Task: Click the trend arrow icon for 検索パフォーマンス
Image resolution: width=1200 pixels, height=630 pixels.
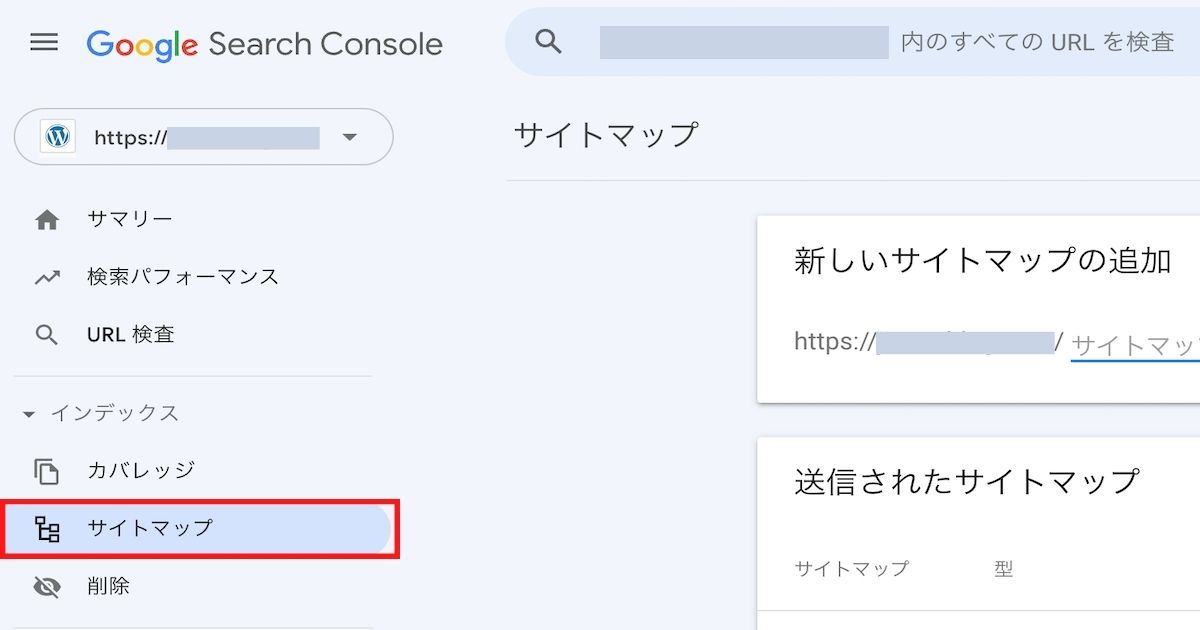Action: tap(47, 278)
